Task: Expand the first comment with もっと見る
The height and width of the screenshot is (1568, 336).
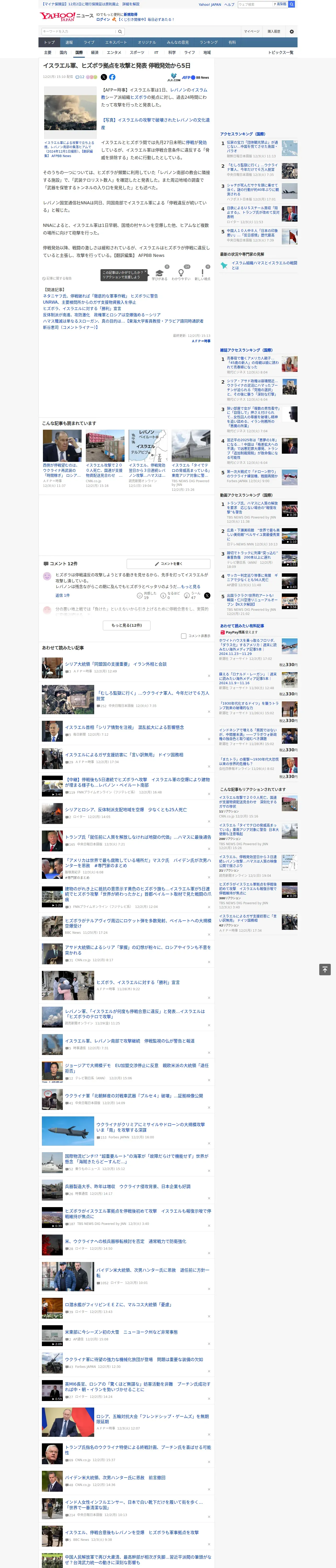Action: [190, 587]
